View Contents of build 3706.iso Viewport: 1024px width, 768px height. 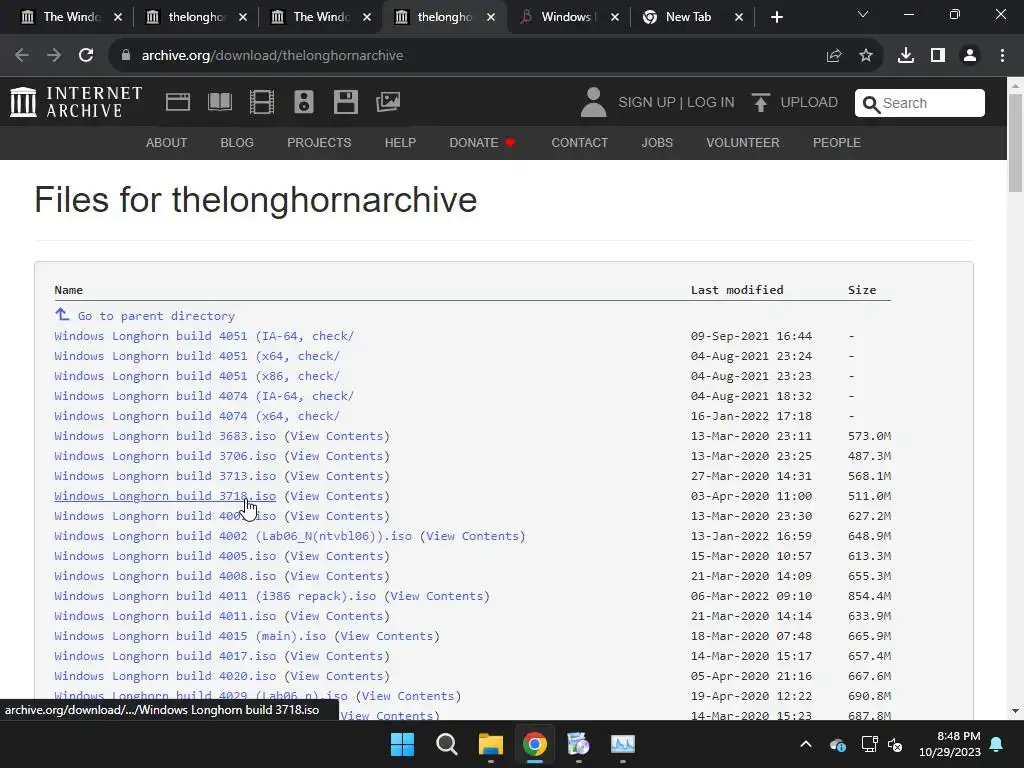[336, 456]
